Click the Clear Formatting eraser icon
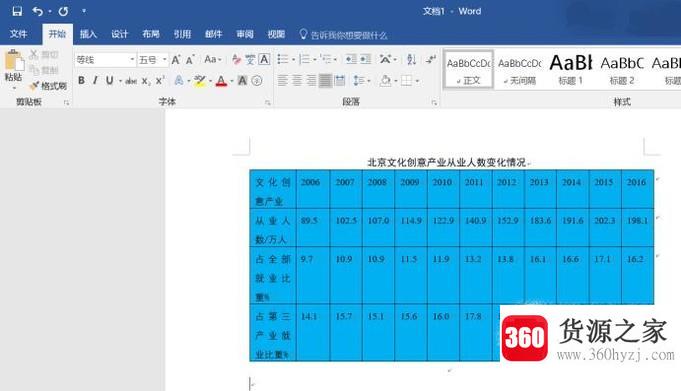The width and height of the screenshot is (681, 391). tap(237, 60)
